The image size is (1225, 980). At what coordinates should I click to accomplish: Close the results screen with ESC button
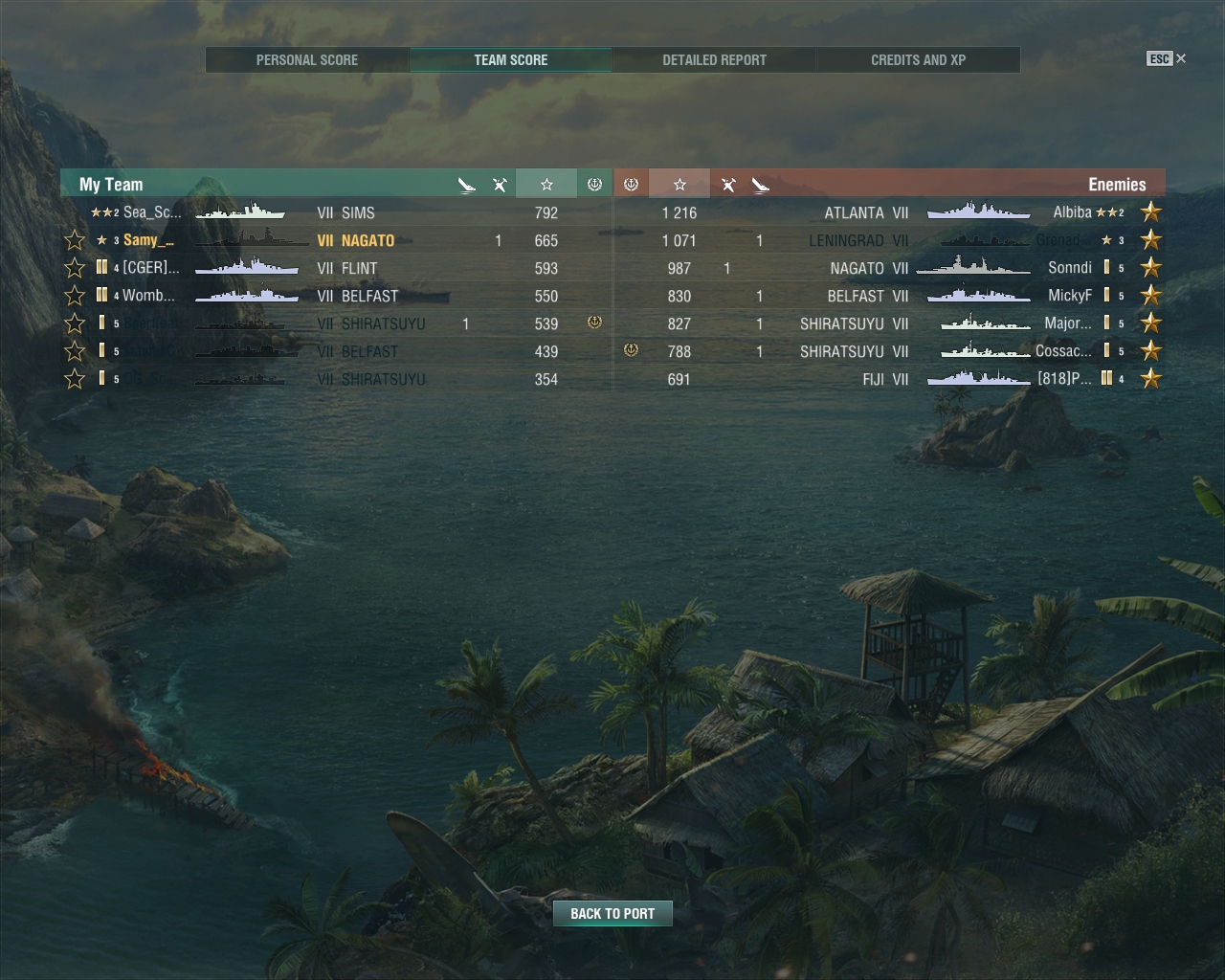coord(1167,58)
